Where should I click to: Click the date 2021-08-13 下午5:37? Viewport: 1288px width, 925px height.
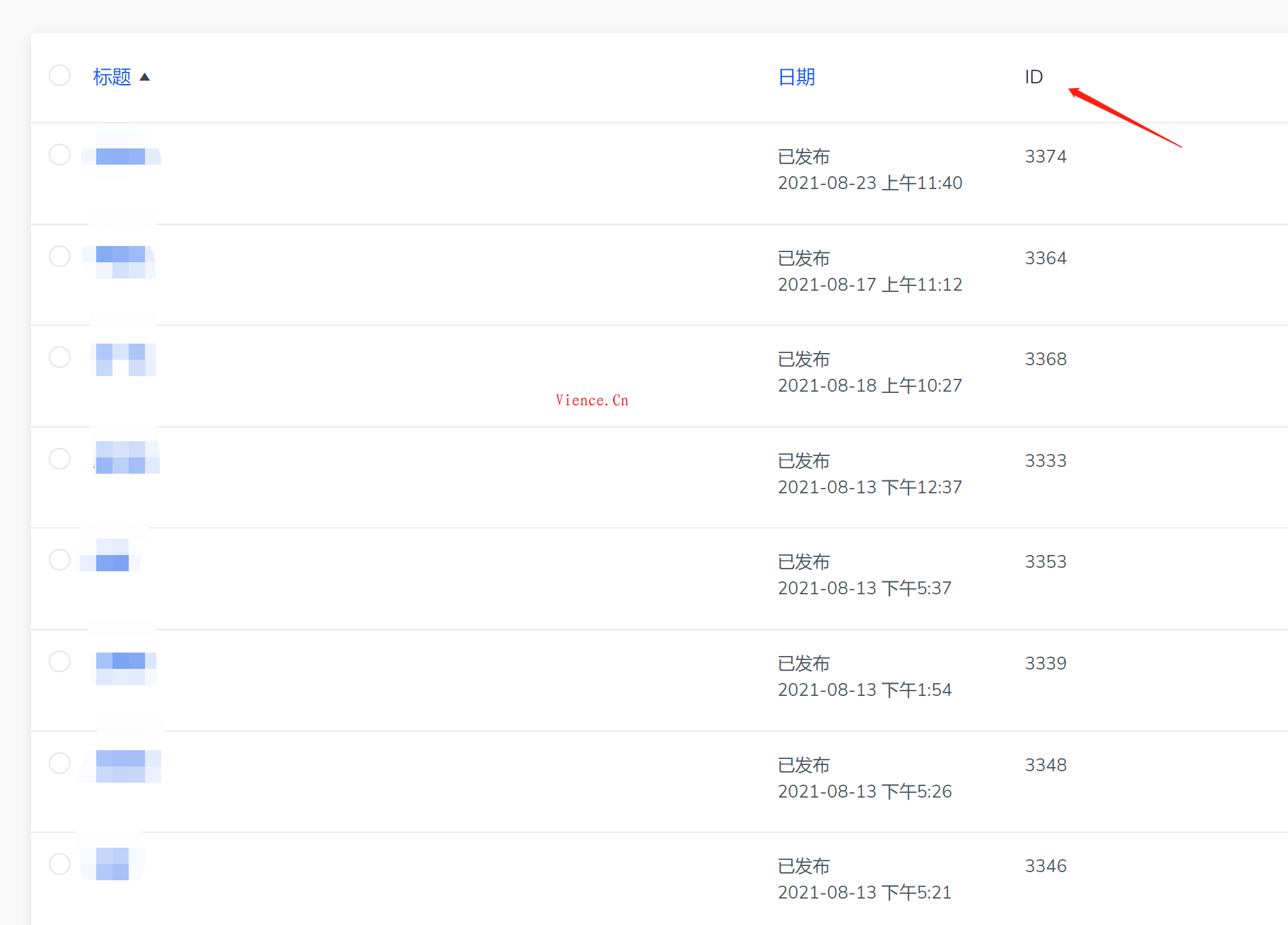(865, 588)
